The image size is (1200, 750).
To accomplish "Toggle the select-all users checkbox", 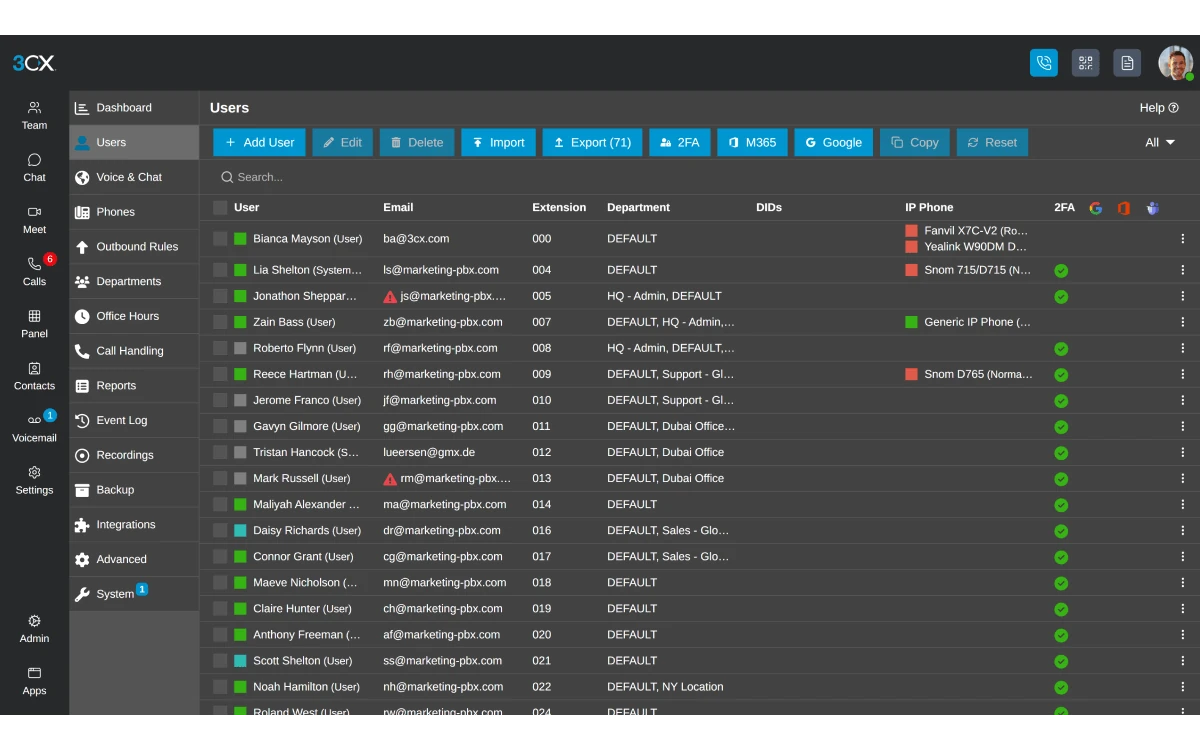I will (x=220, y=207).
